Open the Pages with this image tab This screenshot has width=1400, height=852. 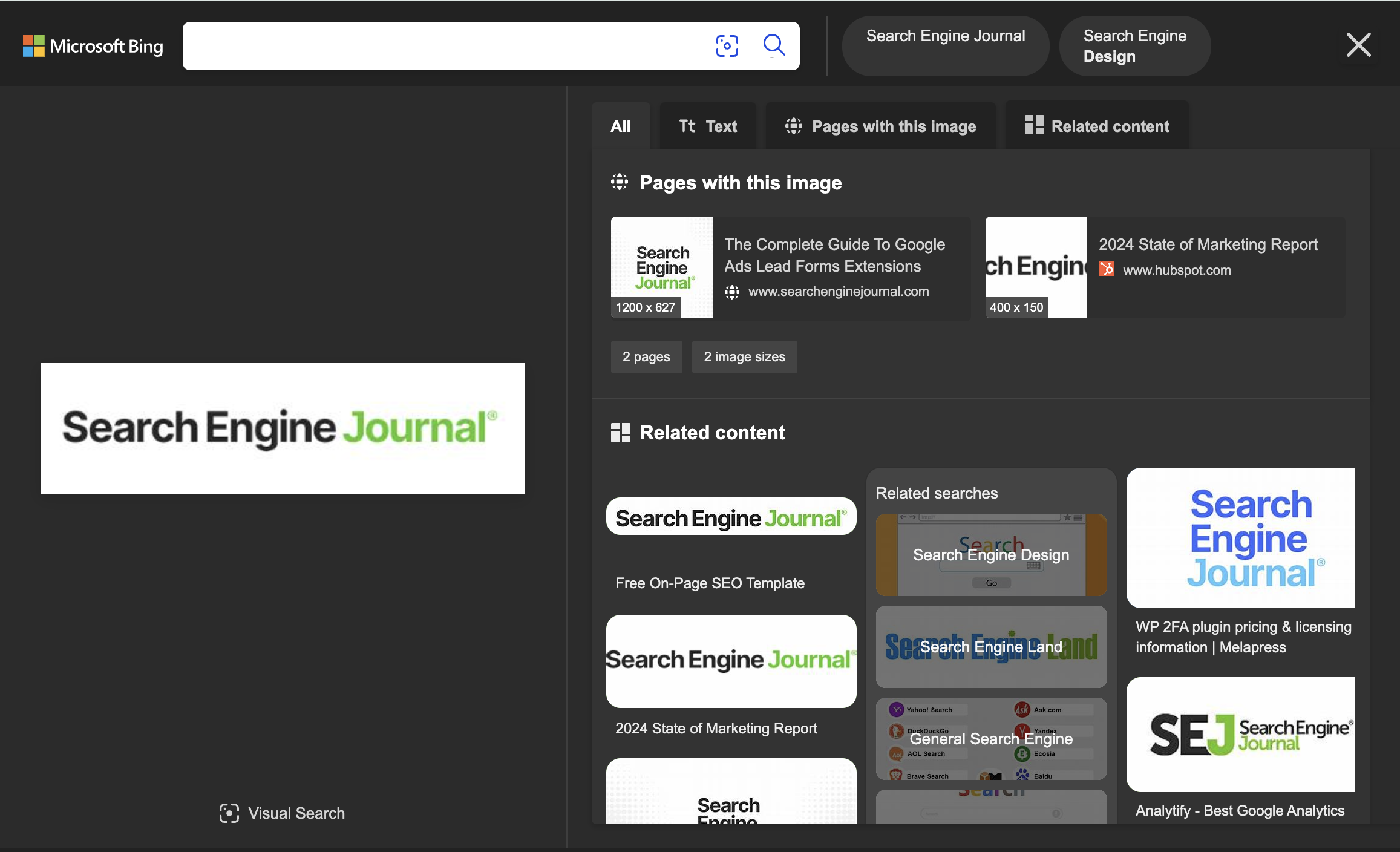pyautogui.click(x=880, y=126)
